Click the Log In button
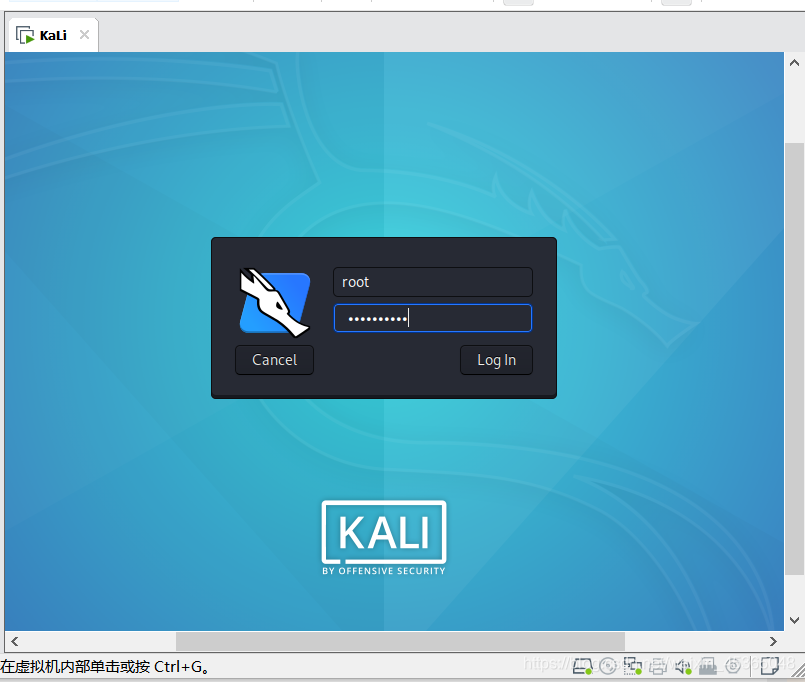The width and height of the screenshot is (805, 682). click(496, 360)
